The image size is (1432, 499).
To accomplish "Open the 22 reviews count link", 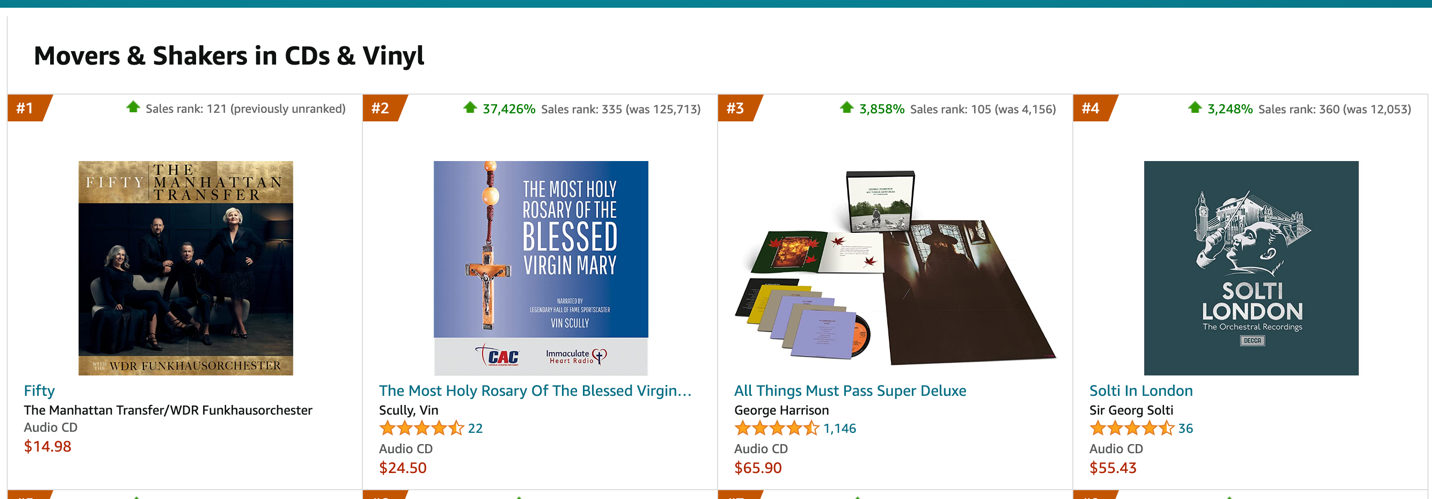I will 475,429.
